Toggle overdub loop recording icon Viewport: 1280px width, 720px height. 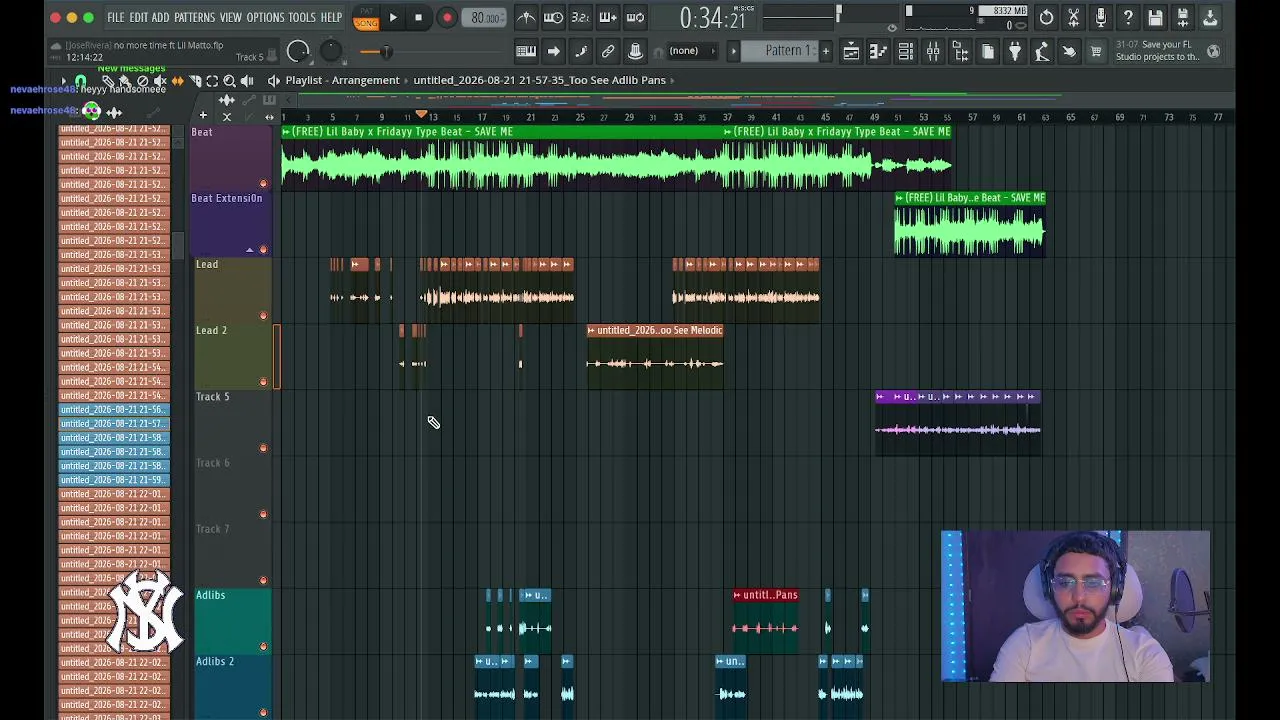pyautogui.click(x=607, y=18)
